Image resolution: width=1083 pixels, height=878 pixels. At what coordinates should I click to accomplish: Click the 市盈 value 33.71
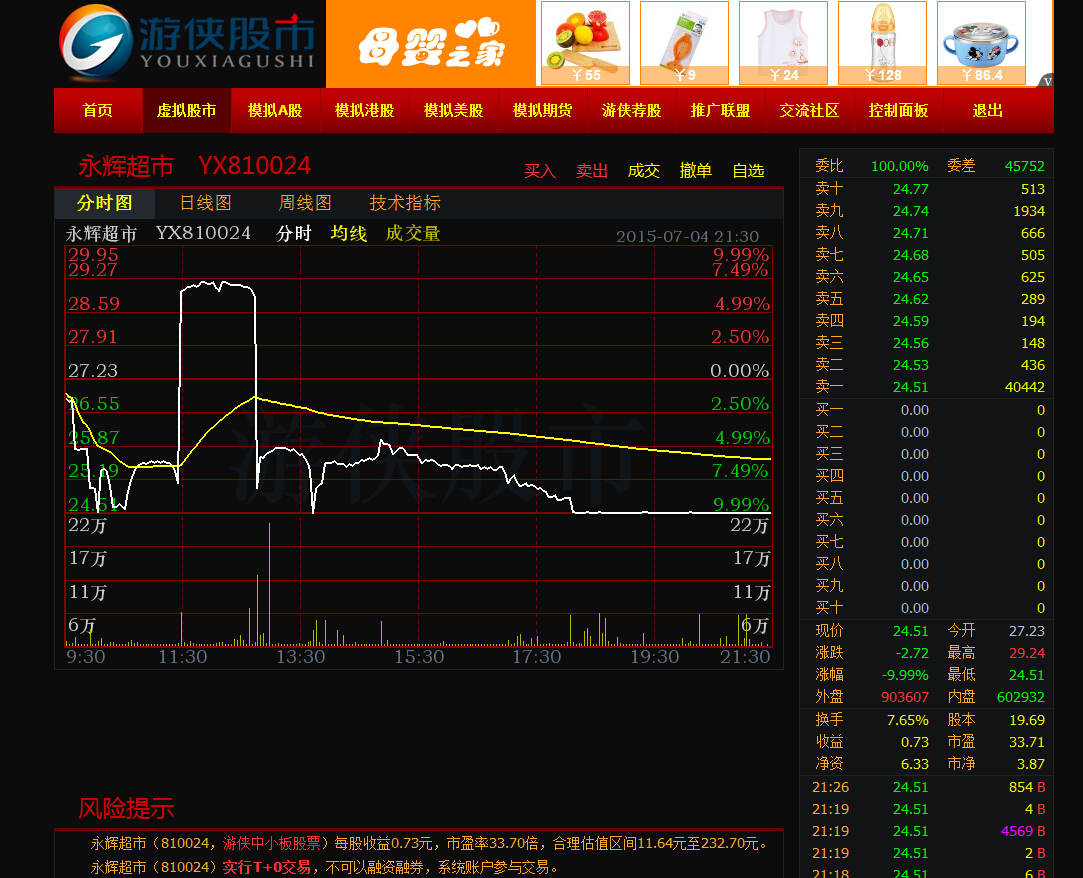click(x=1026, y=743)
